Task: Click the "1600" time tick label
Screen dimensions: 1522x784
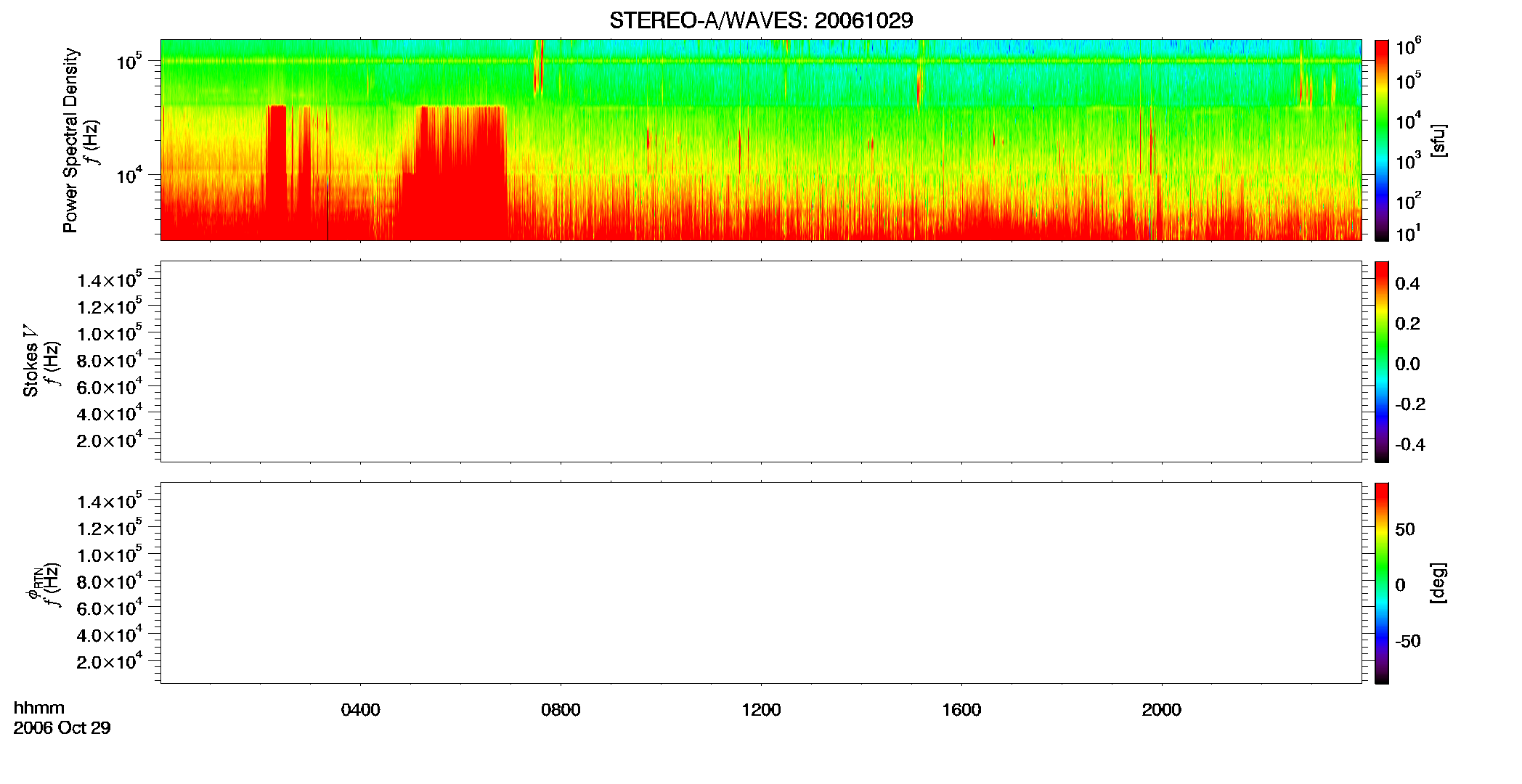Action: [961, 710]
